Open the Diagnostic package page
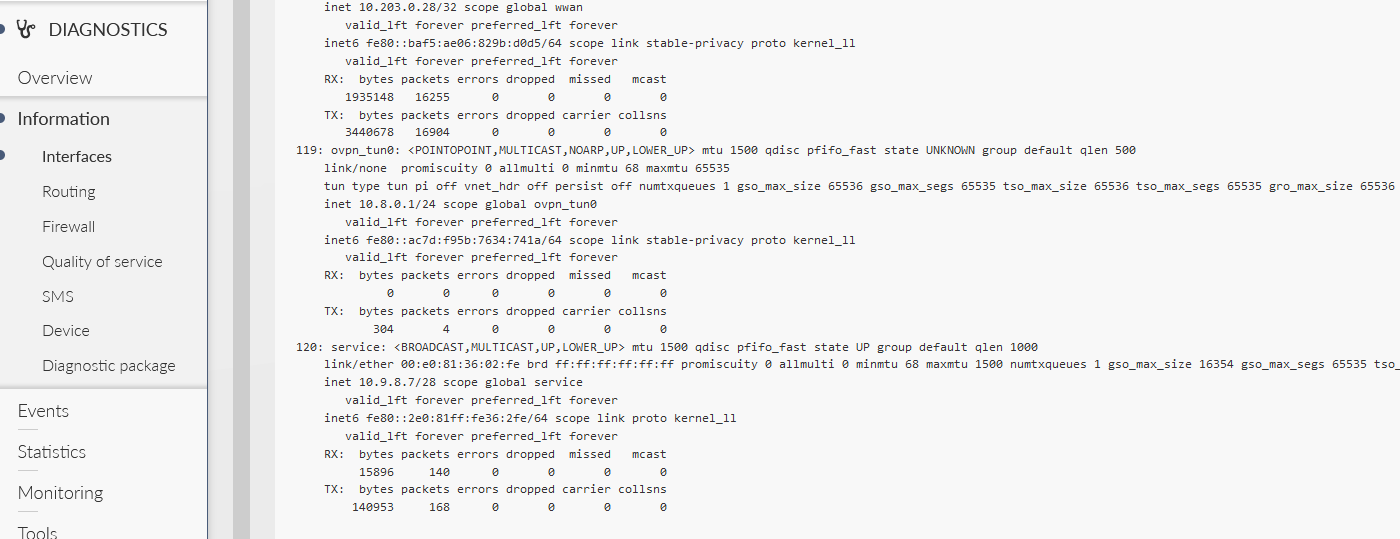The image size is (1400, 539). [x=109, y=366]
